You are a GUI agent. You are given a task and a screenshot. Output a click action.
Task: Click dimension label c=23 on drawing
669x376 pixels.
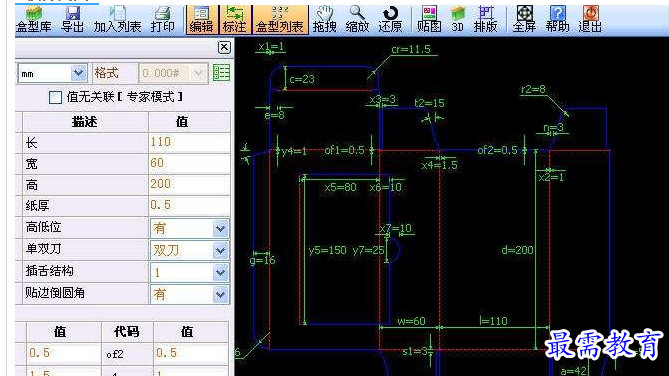point(302,79)
